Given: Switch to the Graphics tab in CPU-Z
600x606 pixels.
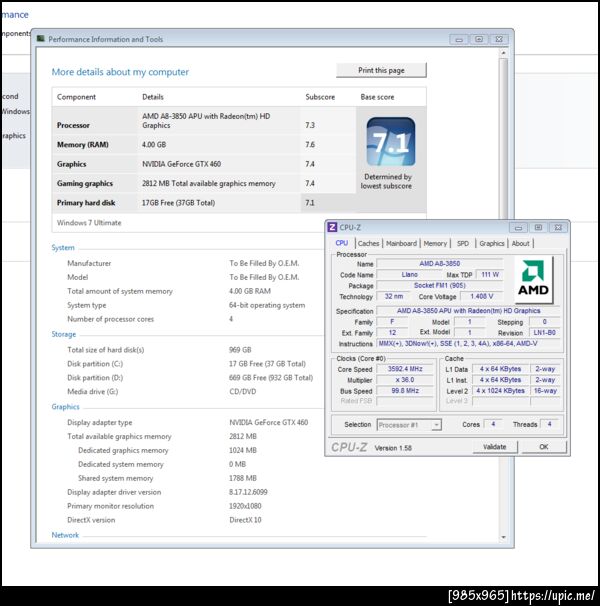Looking at the screenshot, I should coord(492,243).
